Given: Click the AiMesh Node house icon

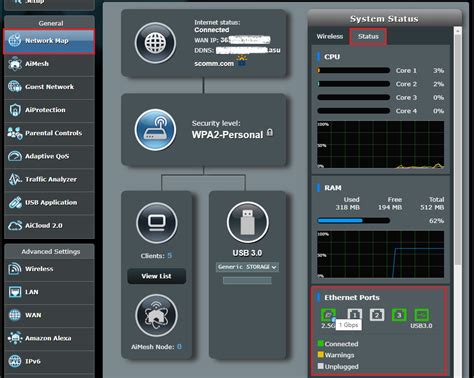Looking at the screenshot, I should coord(156,315).
